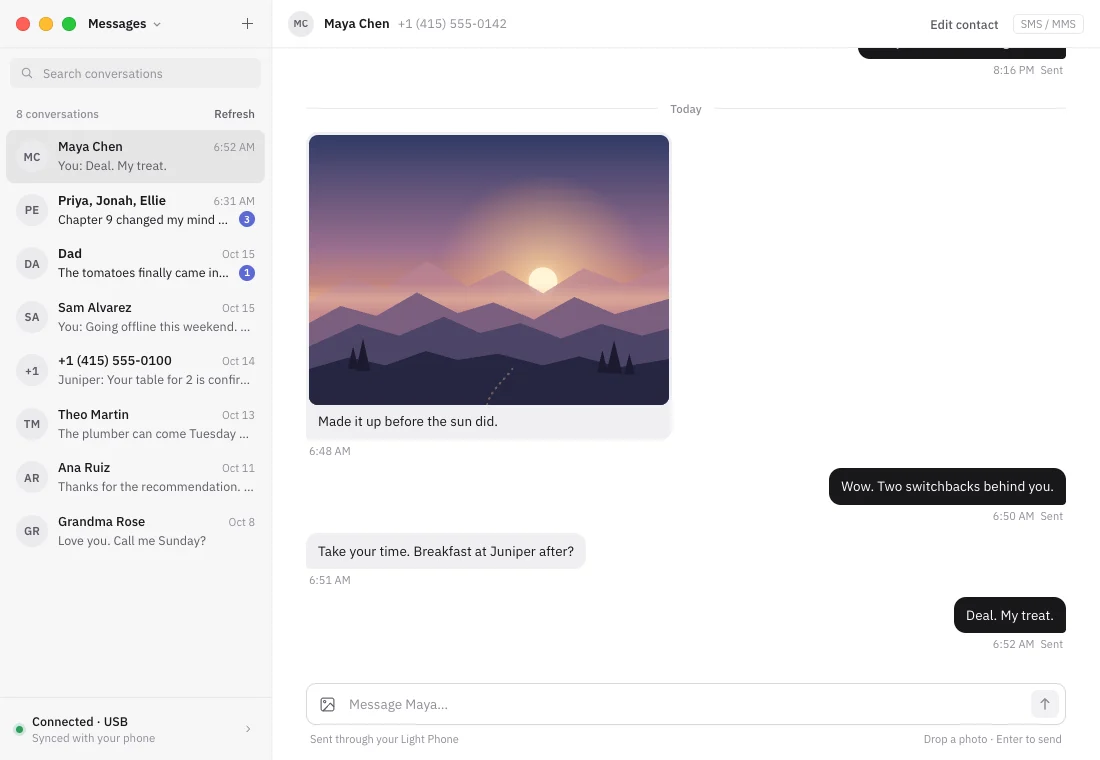This screenshot has width=1100, height=760.
Task: Click 'Sent through your Light Phone' note
Action: click(x=384, y=739)
